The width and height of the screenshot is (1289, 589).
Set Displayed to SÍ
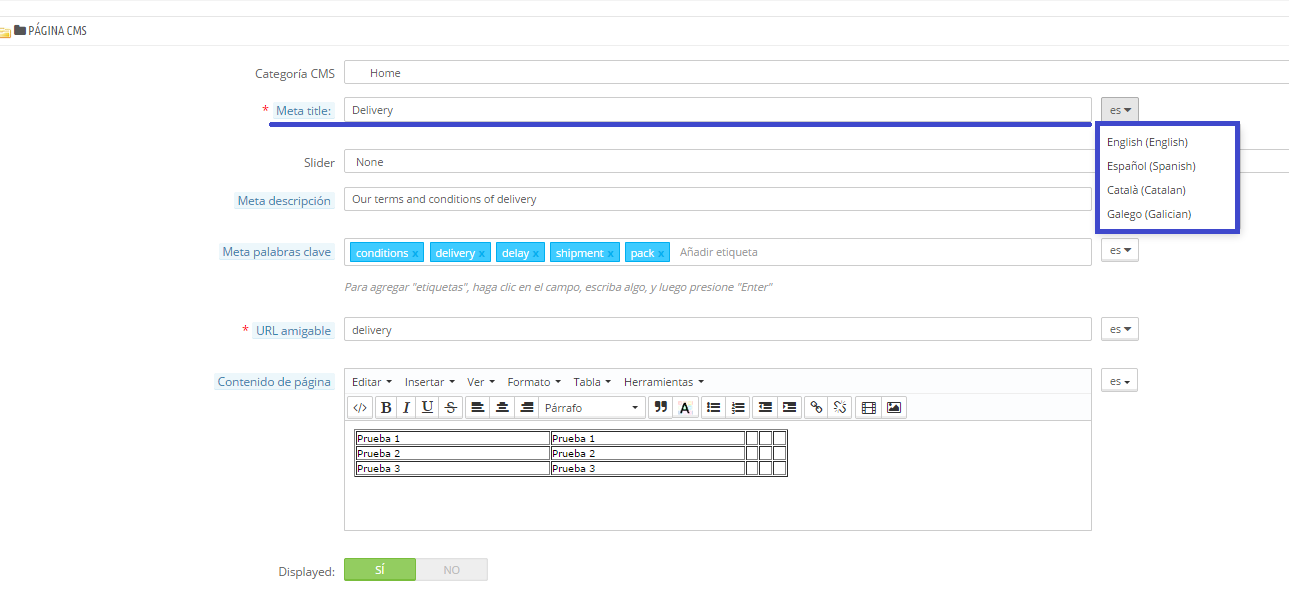click(379, 570)
